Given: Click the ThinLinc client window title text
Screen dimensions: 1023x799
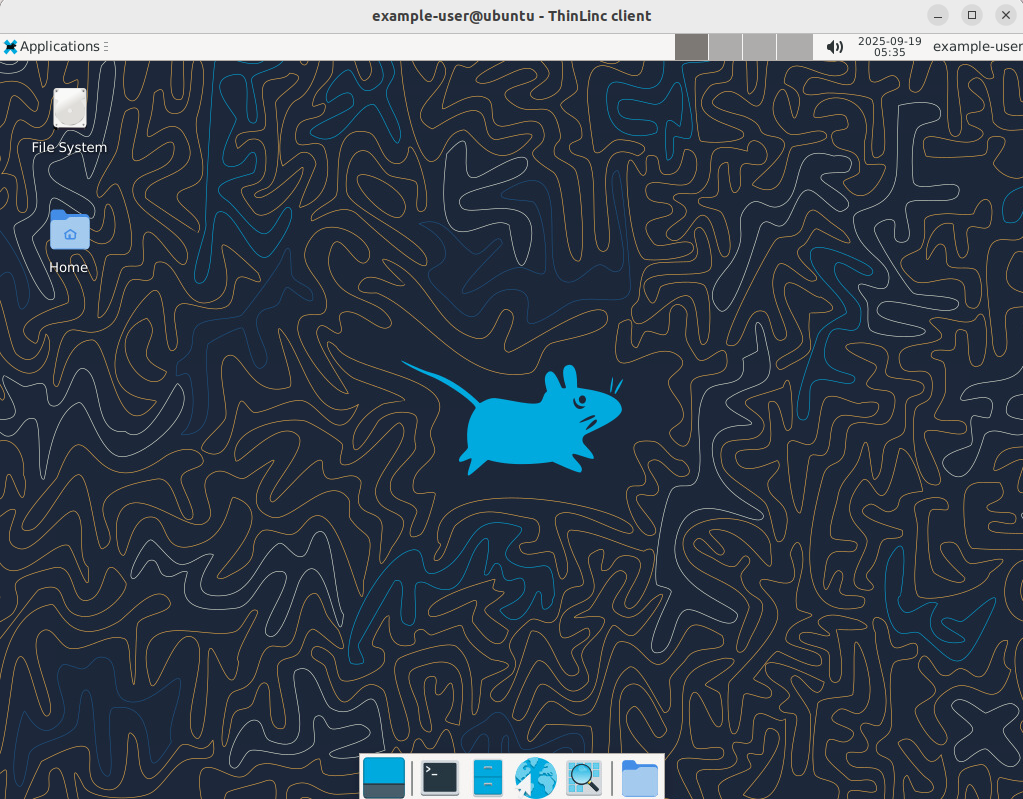Looking at the screenshot, I should pos(511,15).
